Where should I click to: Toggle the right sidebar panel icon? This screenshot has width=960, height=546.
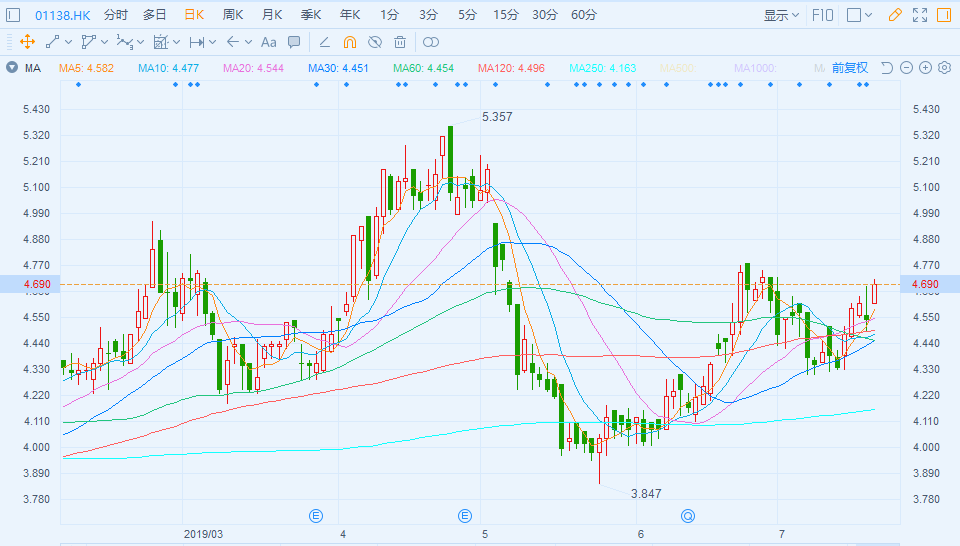click(x=944, y=15)
